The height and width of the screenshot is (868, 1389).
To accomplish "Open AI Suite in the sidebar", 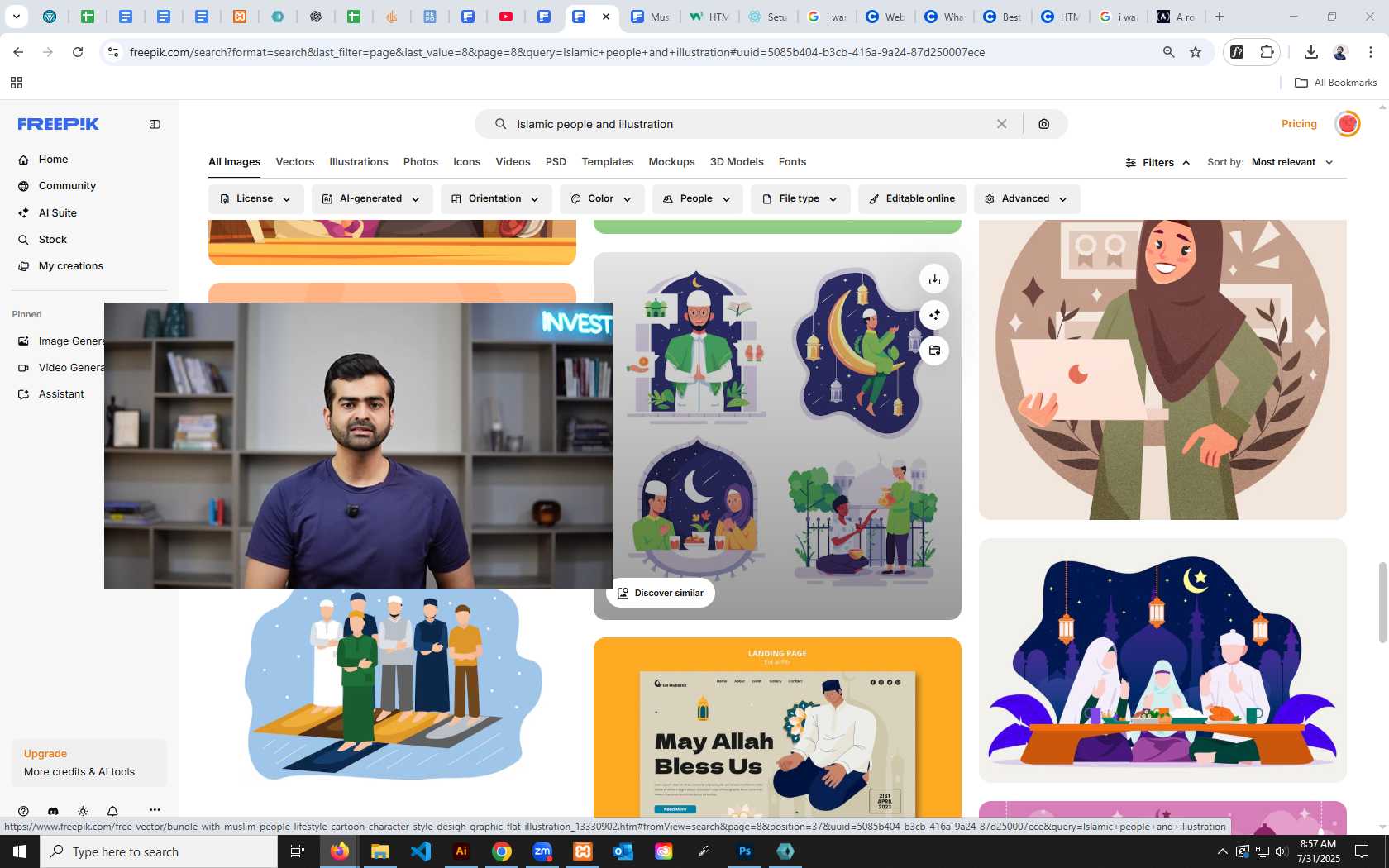I will (x=57, y=212).
